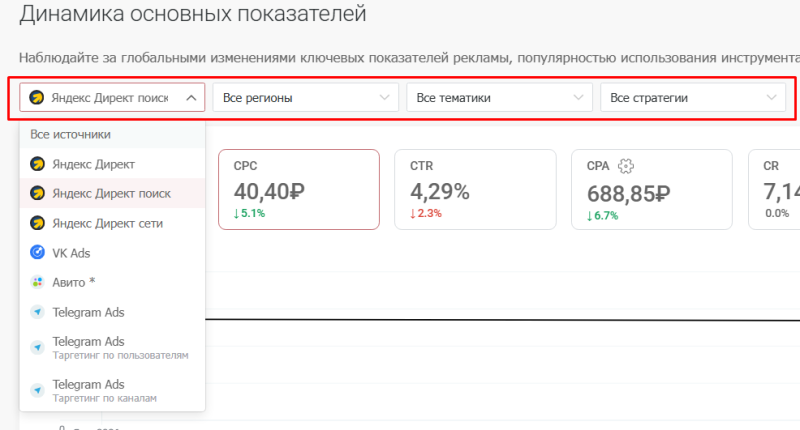Choose Telegram Ads Таргетинг по пользователям

112,347
